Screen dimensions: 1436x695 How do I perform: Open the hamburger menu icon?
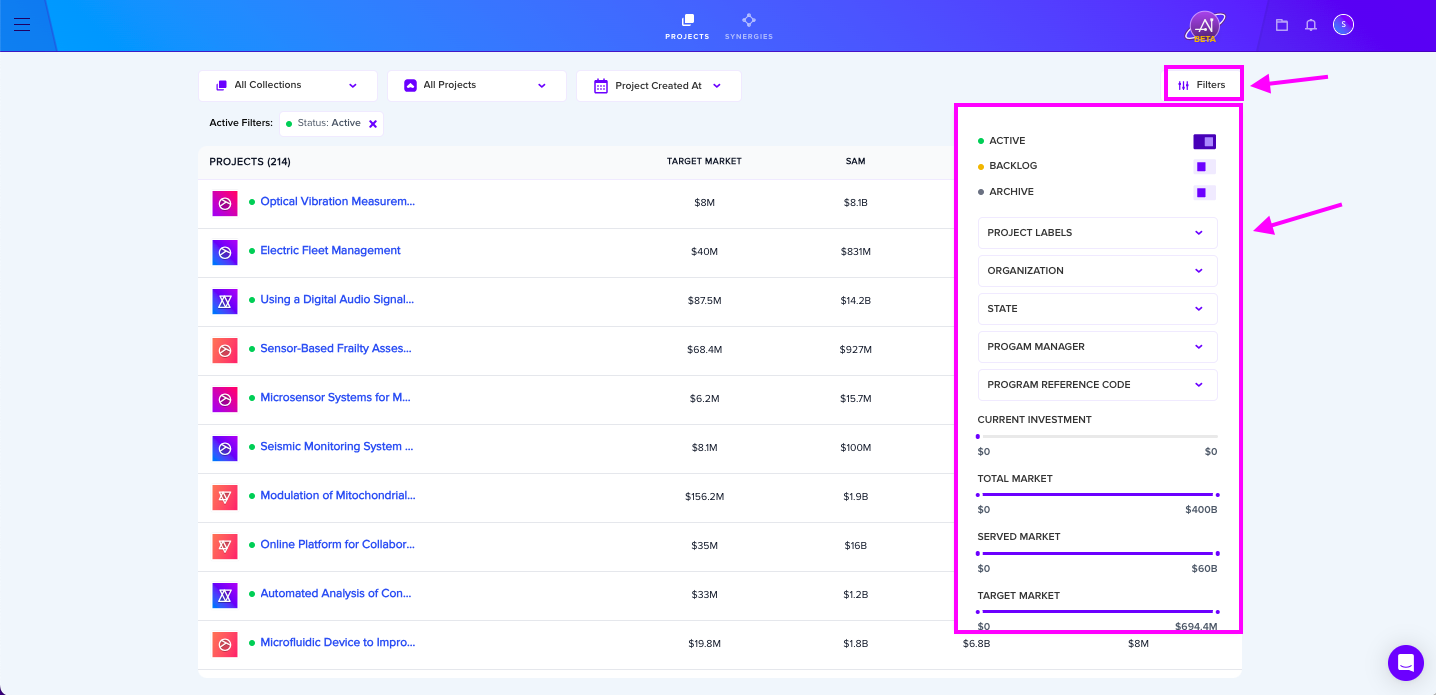pyautogui.click(x=22, y=25)
